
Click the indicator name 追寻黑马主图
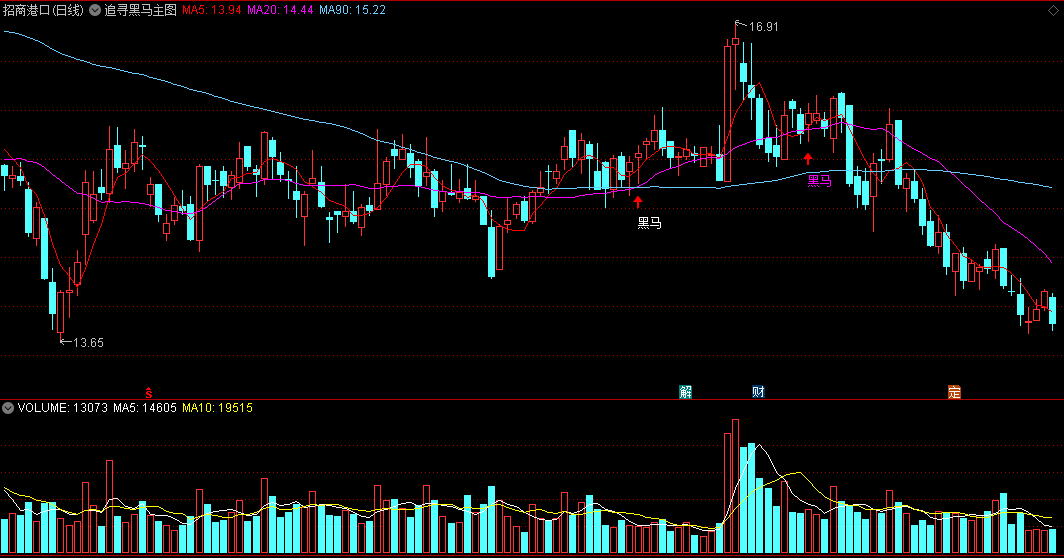click(x=140, y=10)
